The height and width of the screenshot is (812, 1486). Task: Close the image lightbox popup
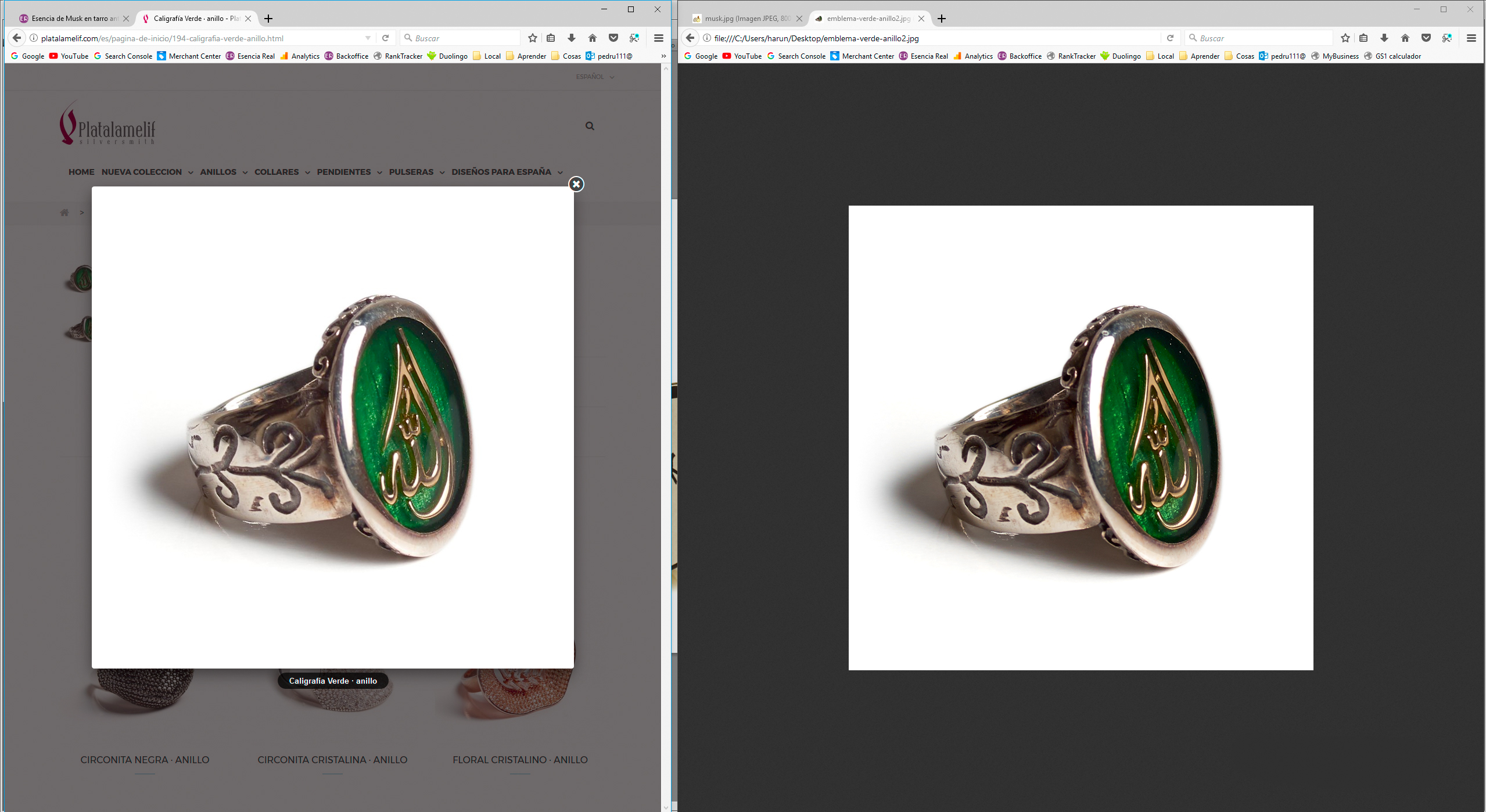[x=576, y=184]
